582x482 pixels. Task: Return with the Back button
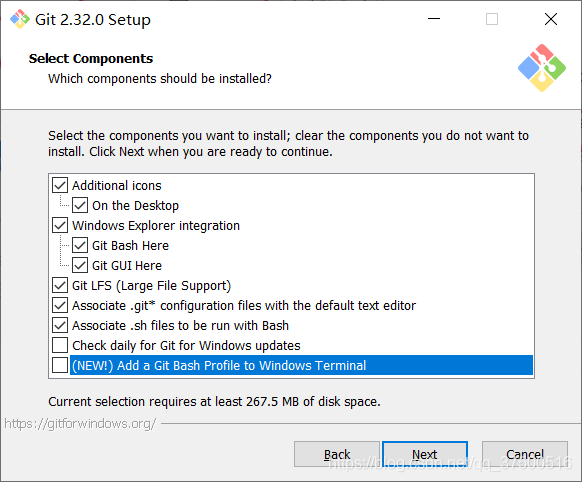pos(337,454)
